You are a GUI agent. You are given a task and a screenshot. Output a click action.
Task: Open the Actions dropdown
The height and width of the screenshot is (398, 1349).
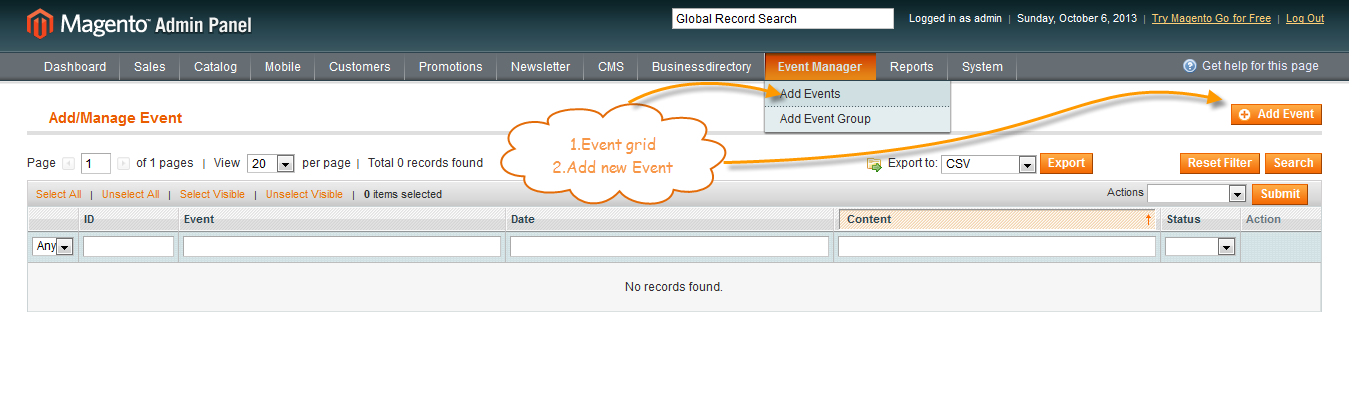tap(1197, 194)
